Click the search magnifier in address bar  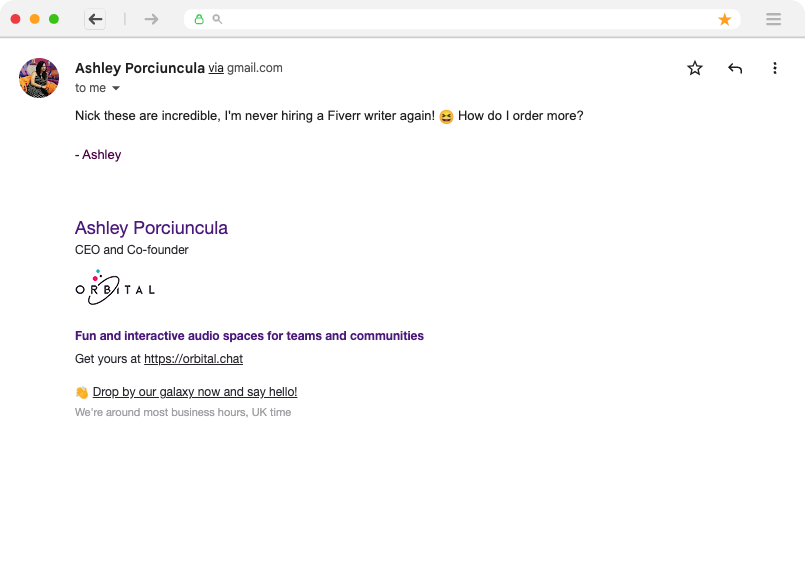pyautogui.click(x=217, y=20)
